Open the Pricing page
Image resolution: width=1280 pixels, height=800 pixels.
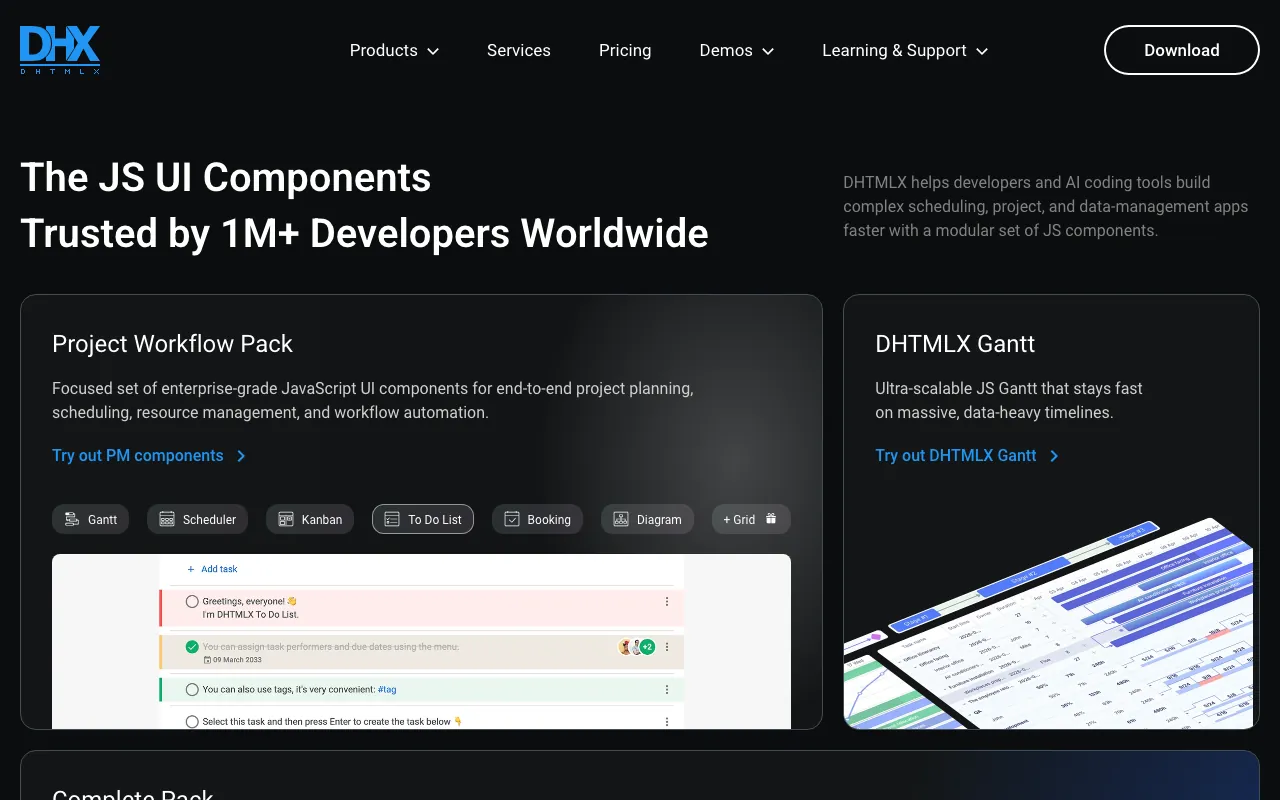(625, 50)
